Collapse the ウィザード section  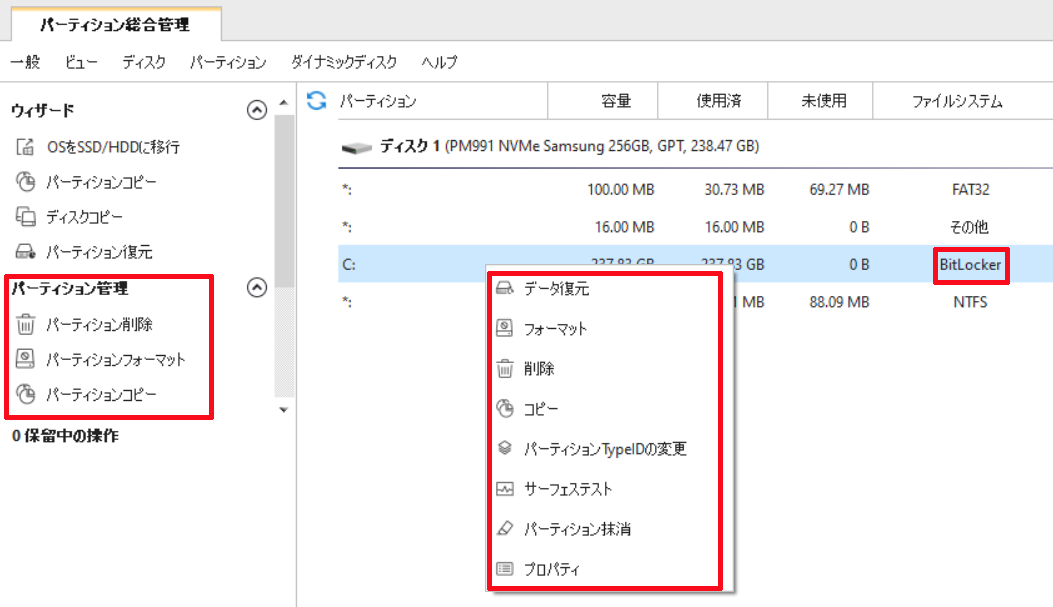pyautogui.click(x=257, y=110)
